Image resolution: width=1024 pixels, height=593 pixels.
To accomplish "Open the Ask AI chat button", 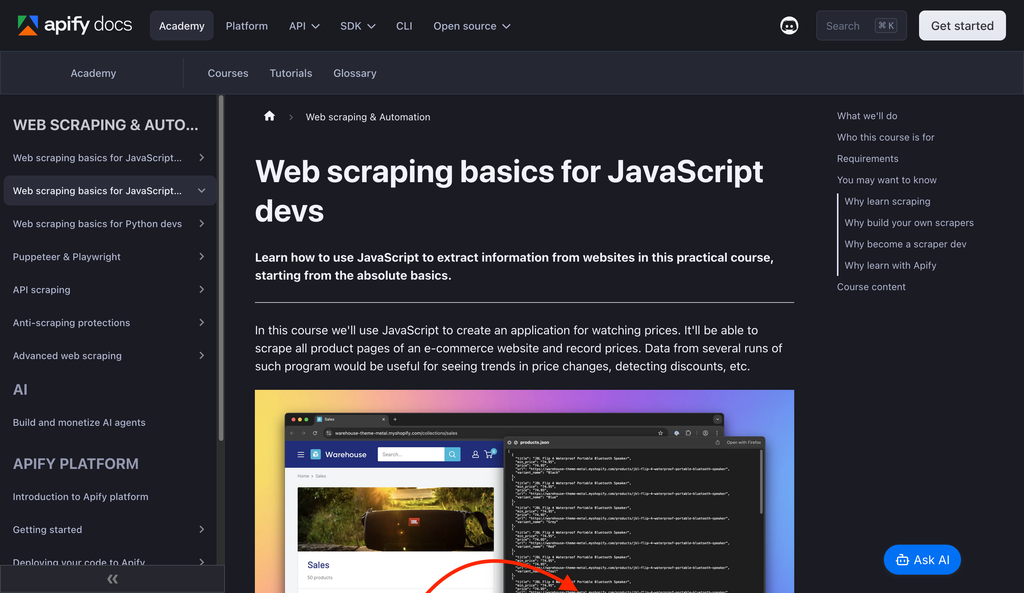I will 922,560.
